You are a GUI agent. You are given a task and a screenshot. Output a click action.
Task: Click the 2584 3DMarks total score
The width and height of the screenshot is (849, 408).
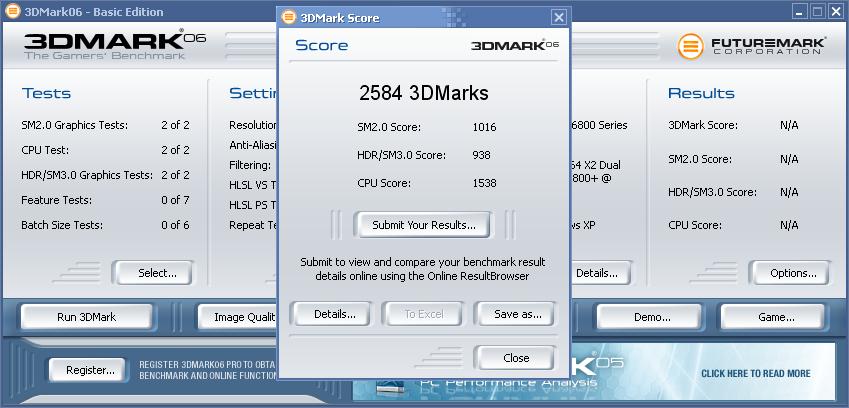pos(423,93)
